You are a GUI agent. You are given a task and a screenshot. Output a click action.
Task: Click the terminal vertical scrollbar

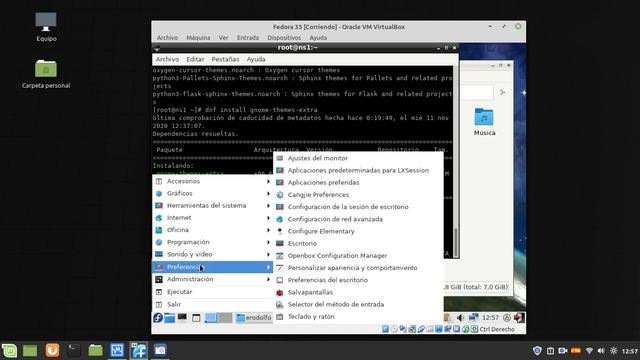456,242
